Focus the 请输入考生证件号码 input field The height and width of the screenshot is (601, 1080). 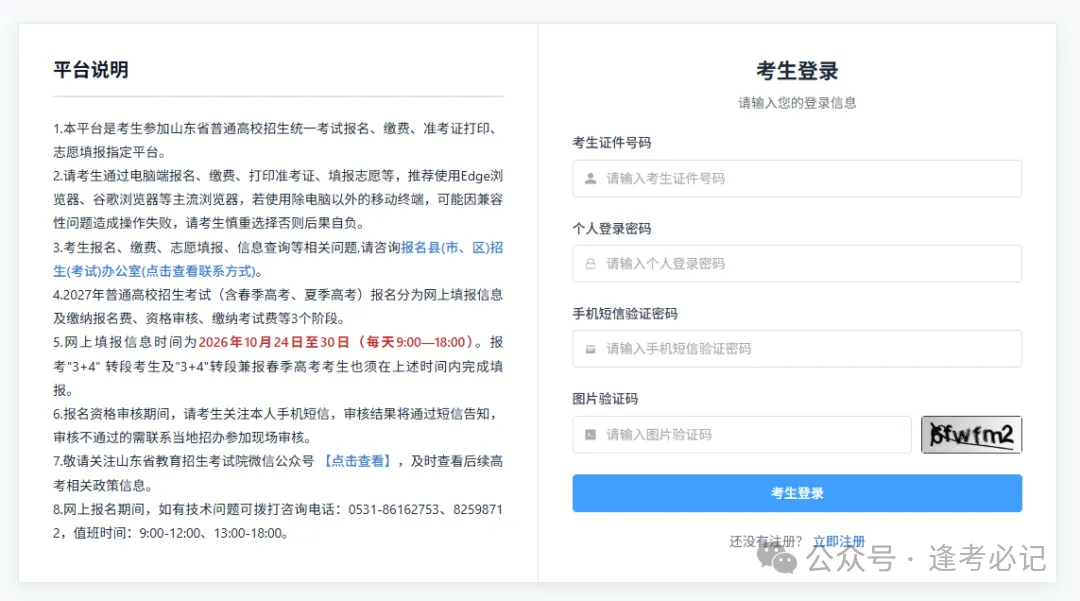coord(797,178)
